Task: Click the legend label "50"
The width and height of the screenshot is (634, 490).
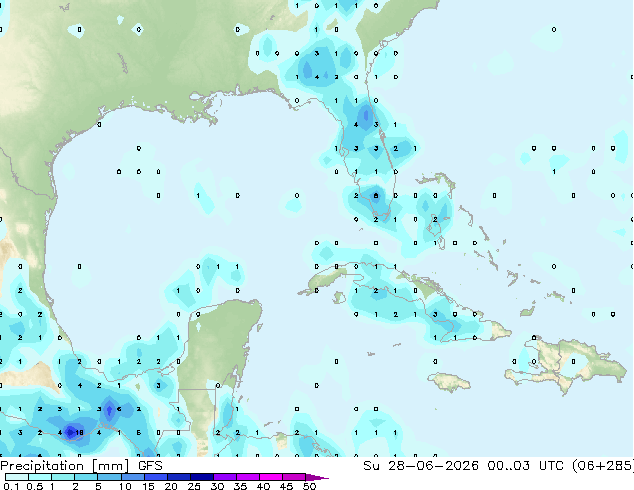Action: tap(309, 486)
